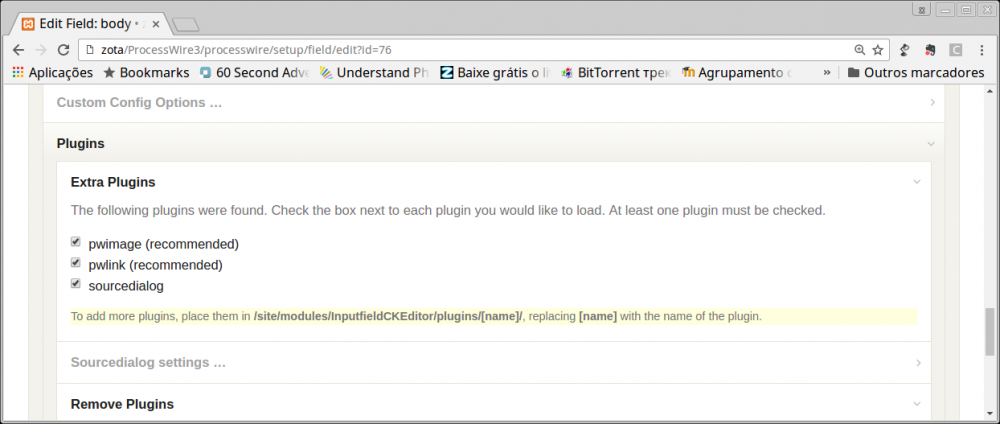Click the address bar URL
This screenshot has height=424, width=1000.
246,50
